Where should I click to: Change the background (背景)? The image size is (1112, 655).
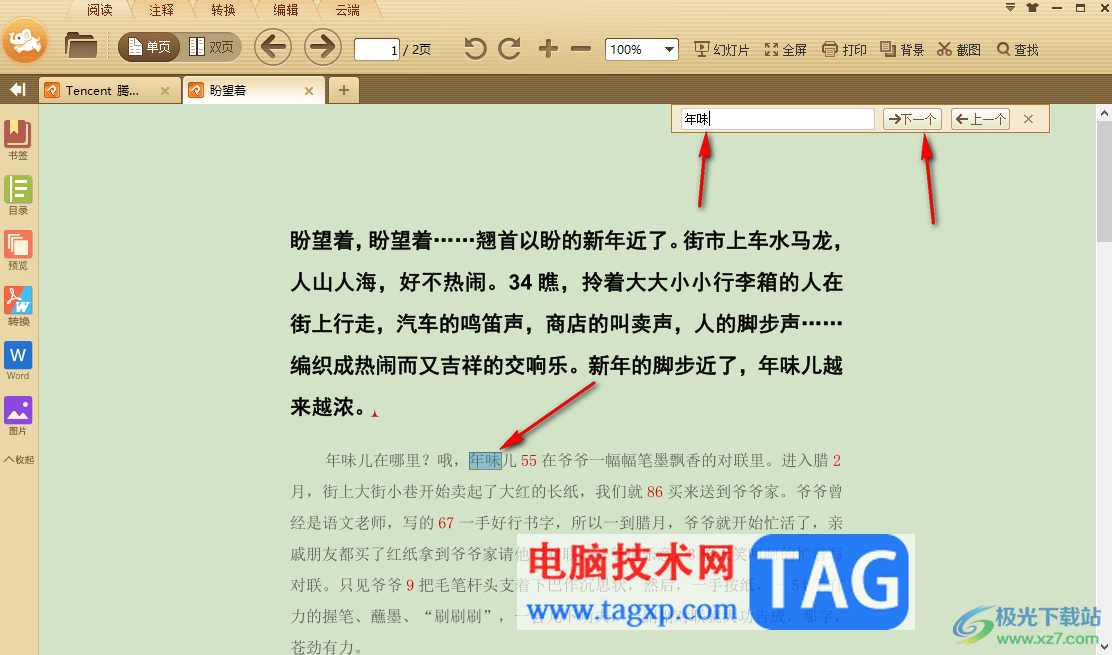click(x=902, y=50)
